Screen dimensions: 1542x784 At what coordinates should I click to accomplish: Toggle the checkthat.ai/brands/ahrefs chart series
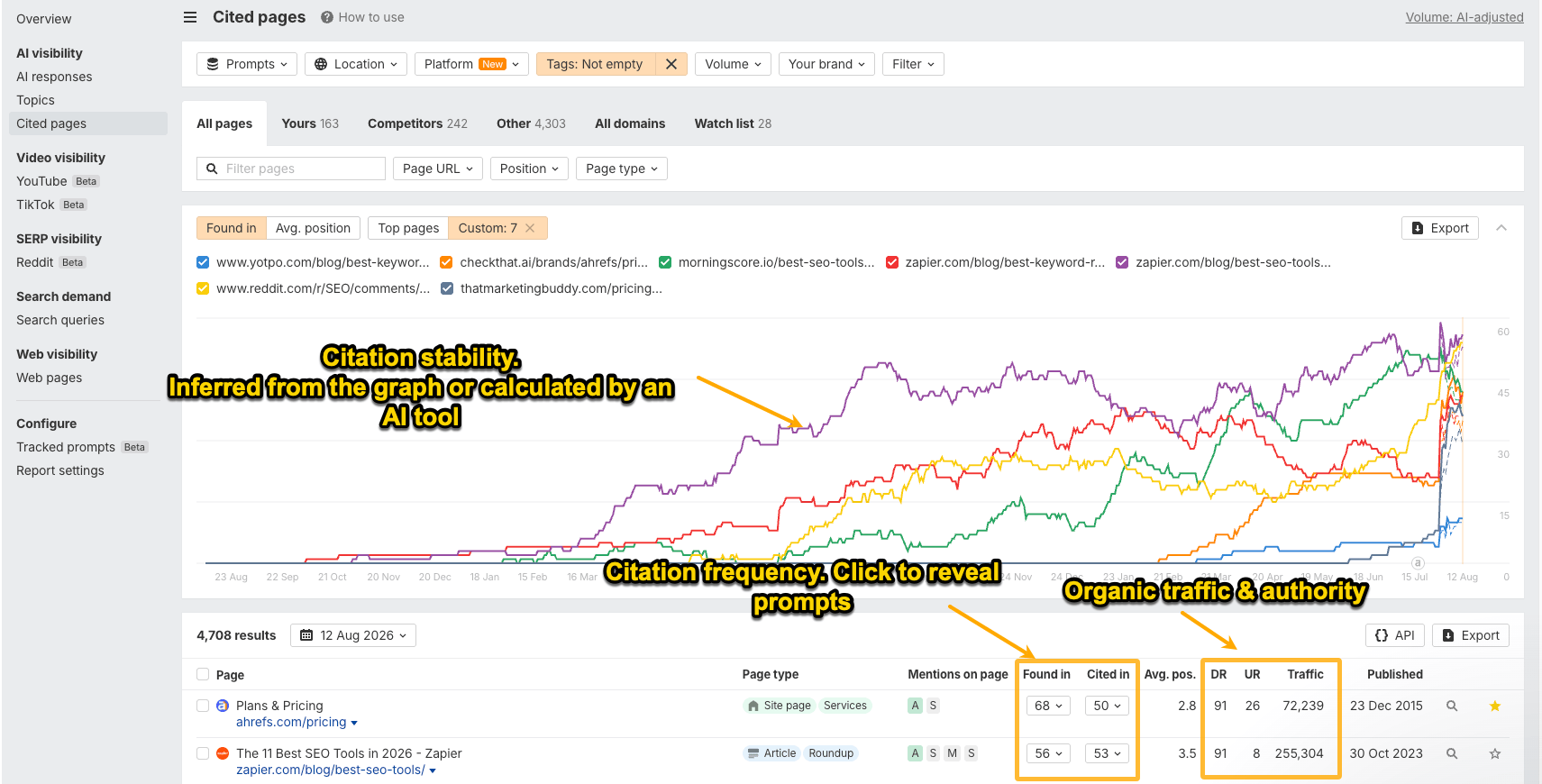click(446, 262)
